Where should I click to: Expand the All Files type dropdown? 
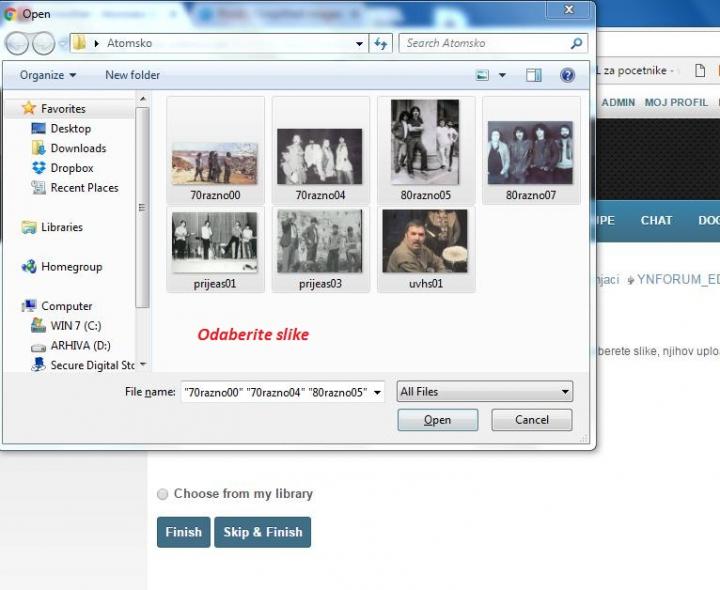[x=484, y=392]
